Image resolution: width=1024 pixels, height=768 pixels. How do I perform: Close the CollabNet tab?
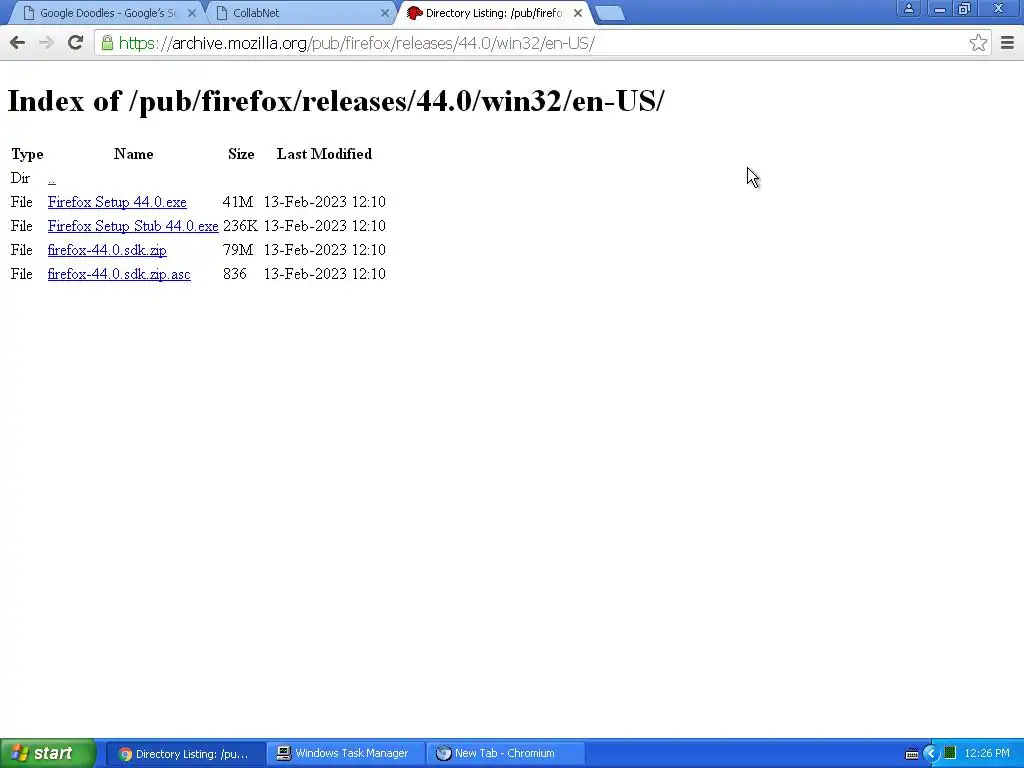385,13
